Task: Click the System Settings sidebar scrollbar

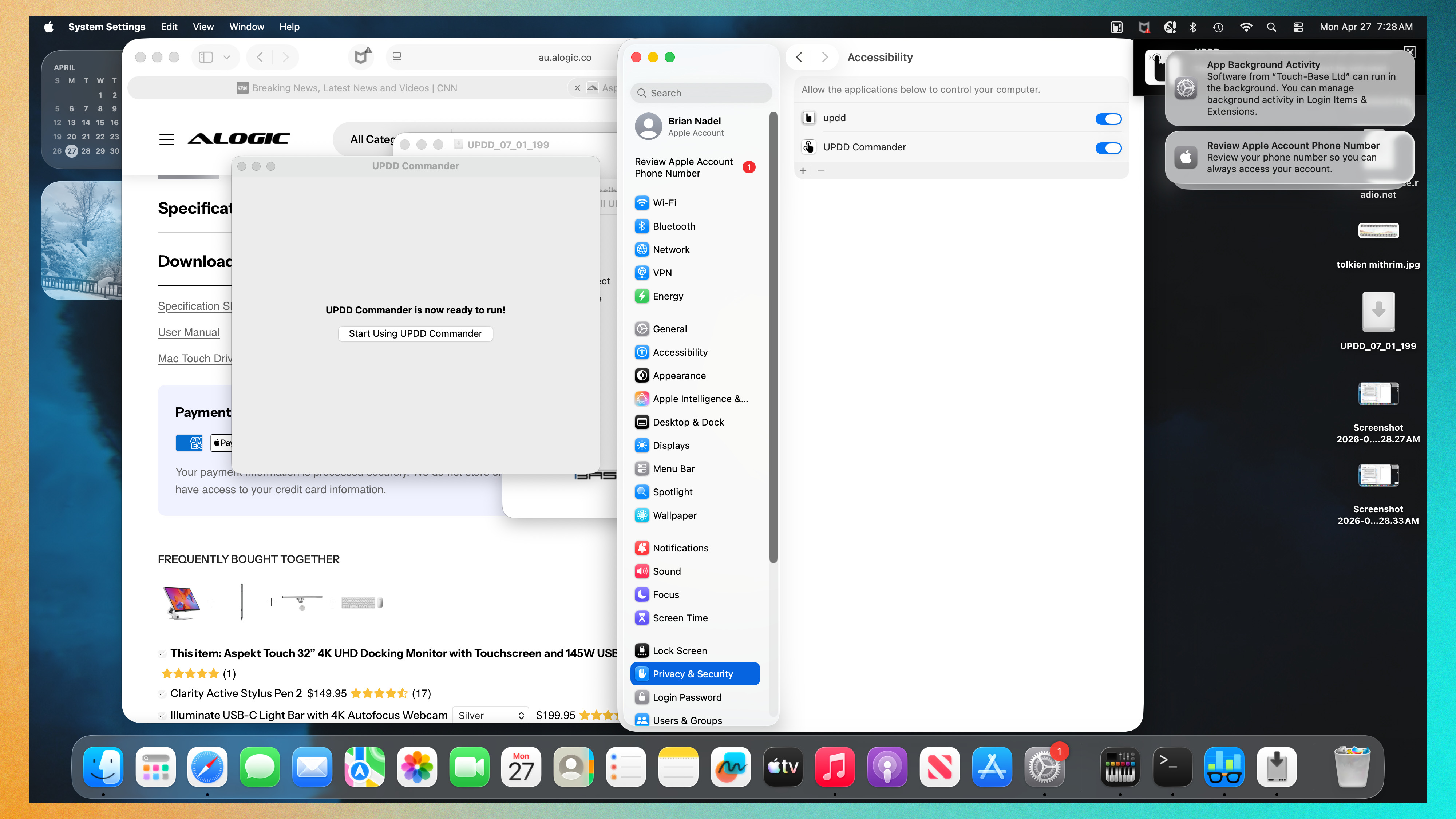Action: point(773,337)
